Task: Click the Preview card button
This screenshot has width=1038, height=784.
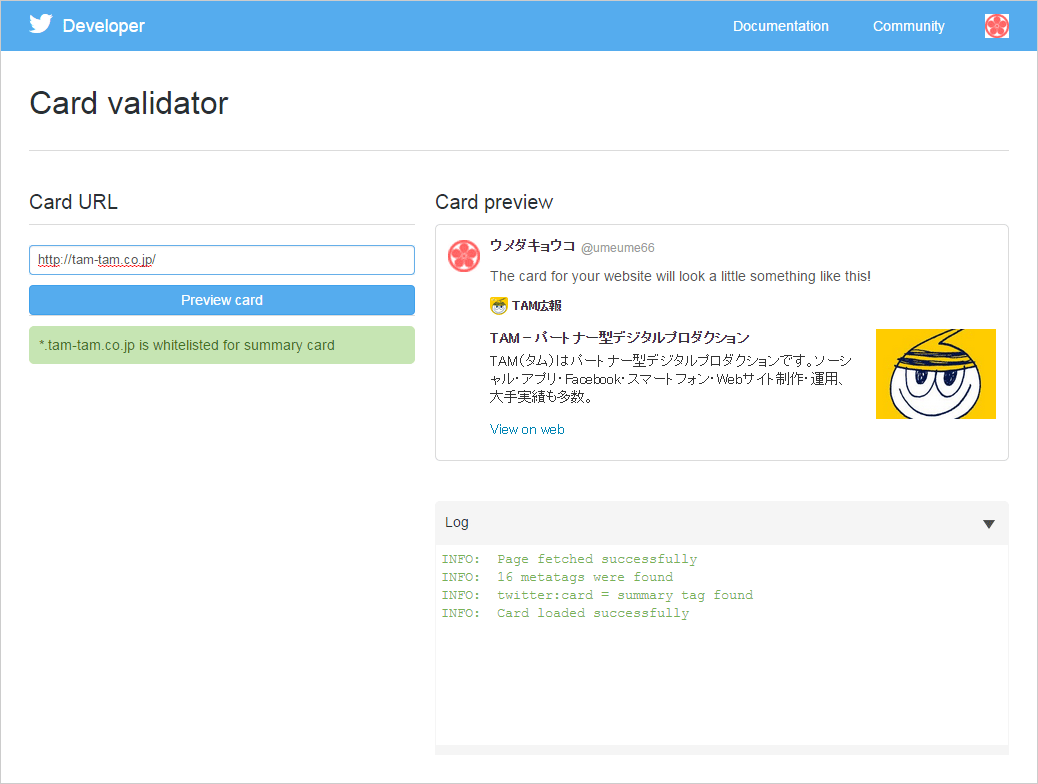Action: click(222, 300)
